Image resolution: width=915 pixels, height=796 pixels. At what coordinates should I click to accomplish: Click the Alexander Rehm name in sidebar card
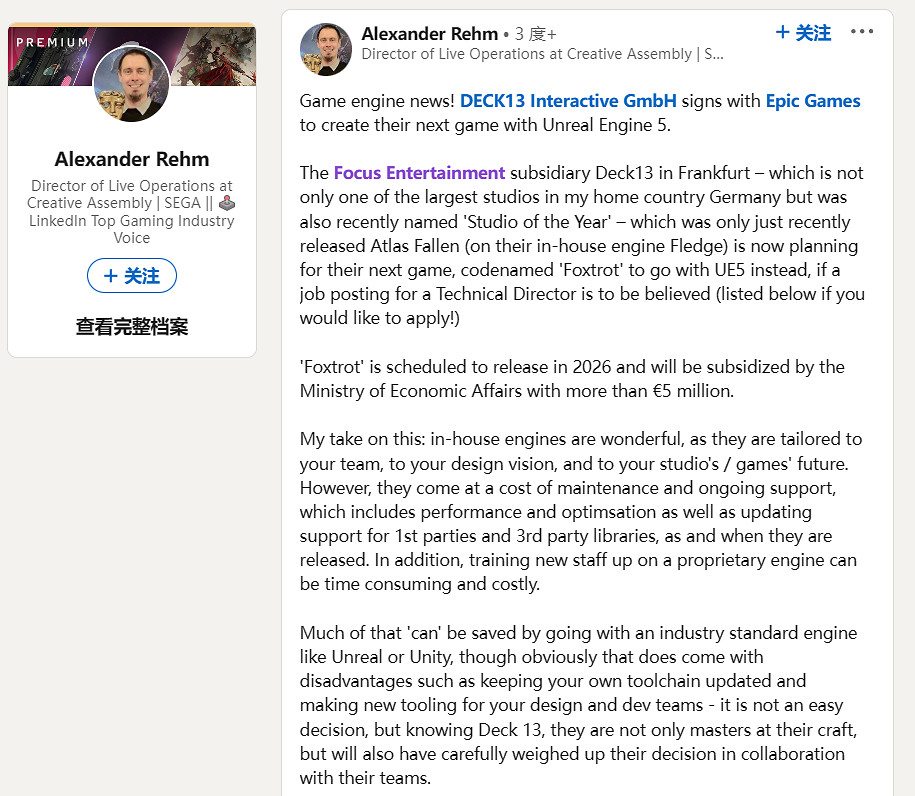tap(132, 159)
